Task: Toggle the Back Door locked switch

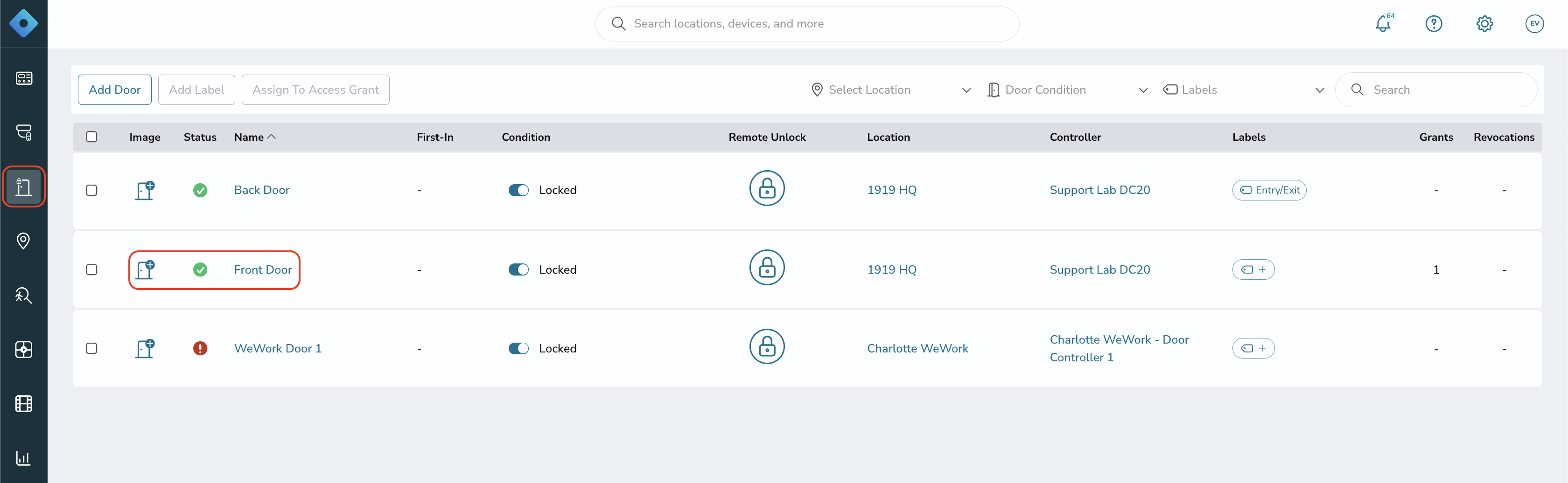Action: click(x=518, y=190)
